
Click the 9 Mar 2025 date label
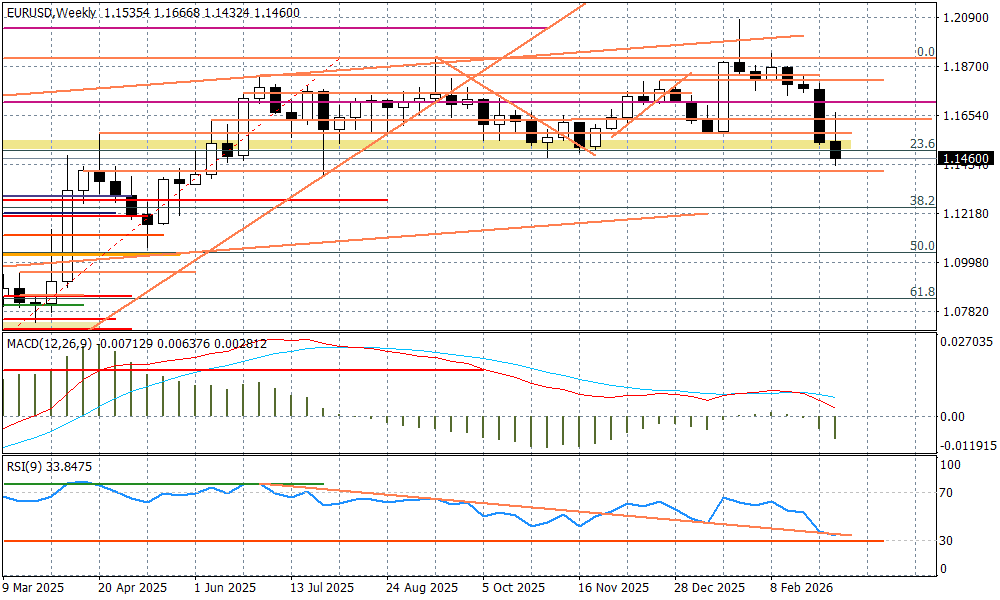(x=34, y=588)
